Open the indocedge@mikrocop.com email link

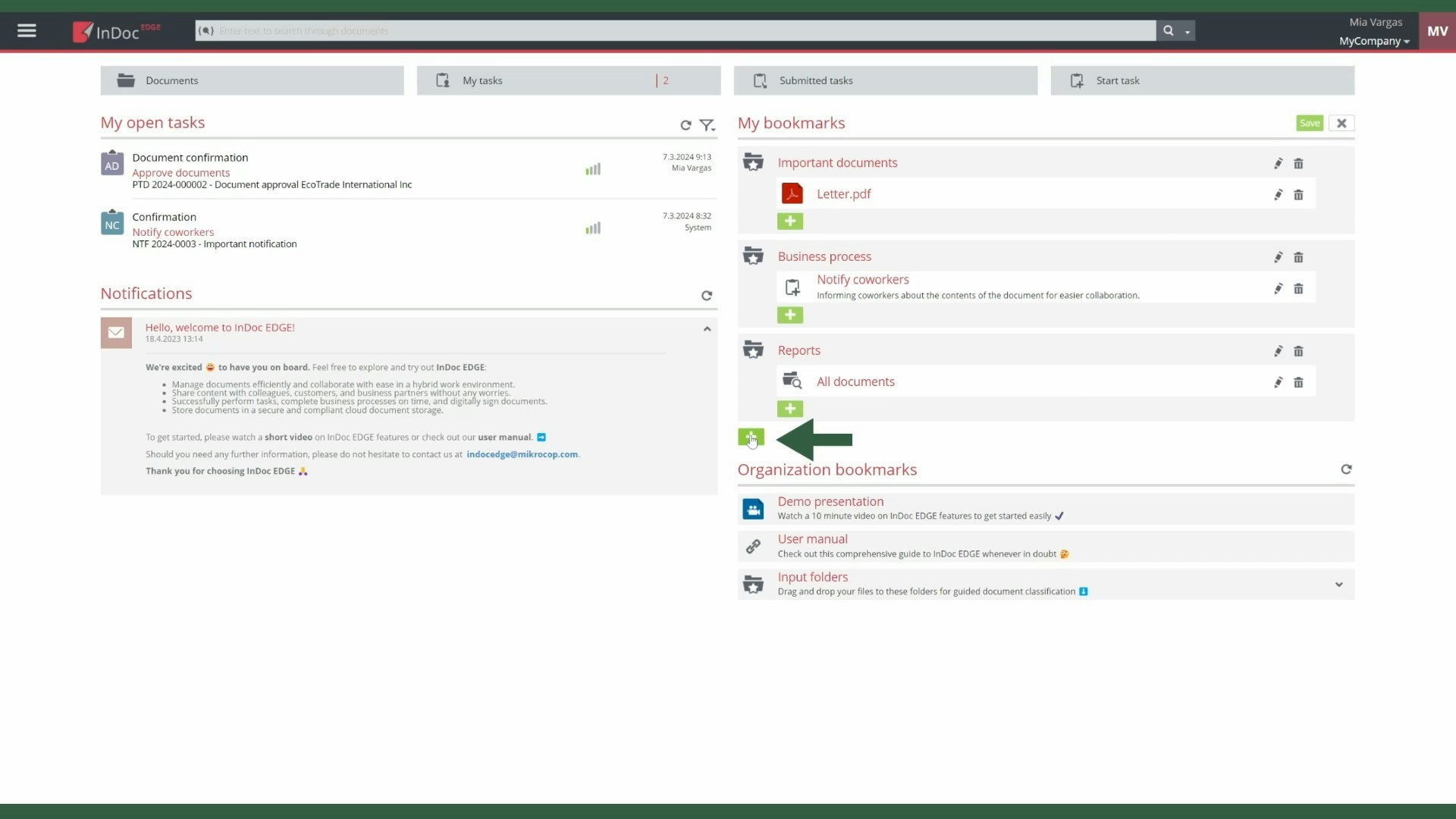click(x=522, y=454)
